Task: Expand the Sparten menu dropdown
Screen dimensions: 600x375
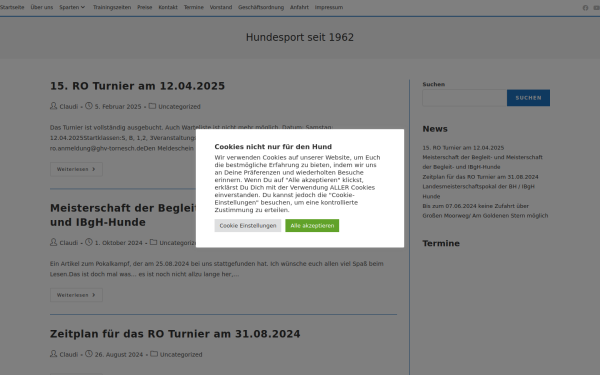Action: 72,7
